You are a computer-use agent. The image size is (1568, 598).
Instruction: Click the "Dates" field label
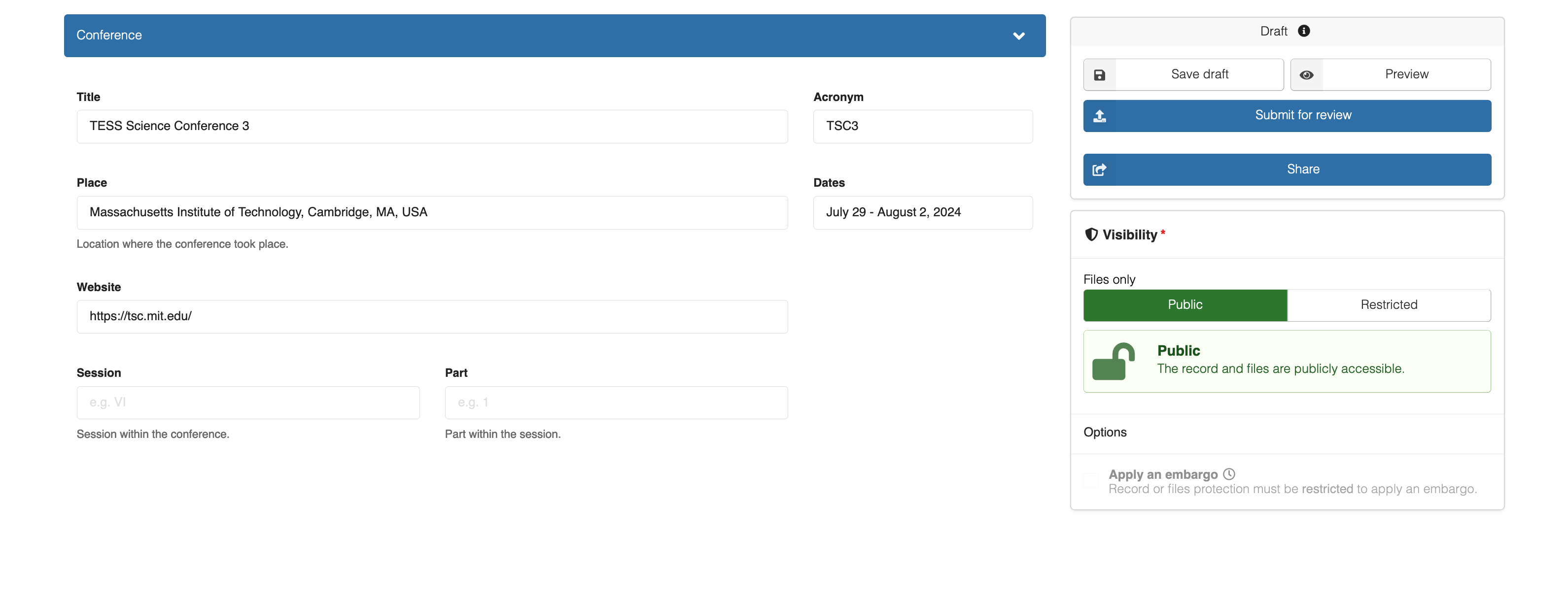(829, 182)
